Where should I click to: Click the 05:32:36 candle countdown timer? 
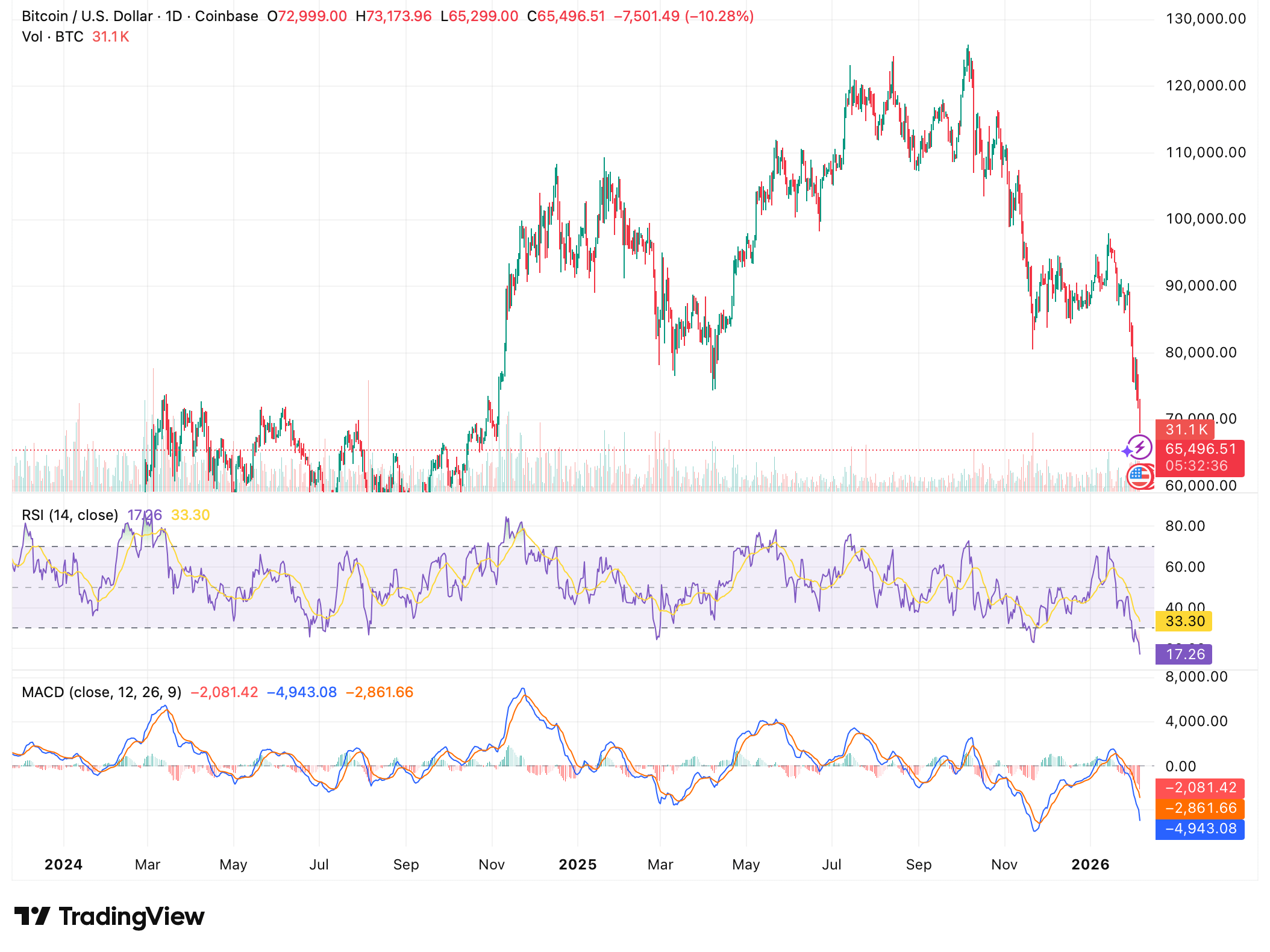[x=1196, y=466]
